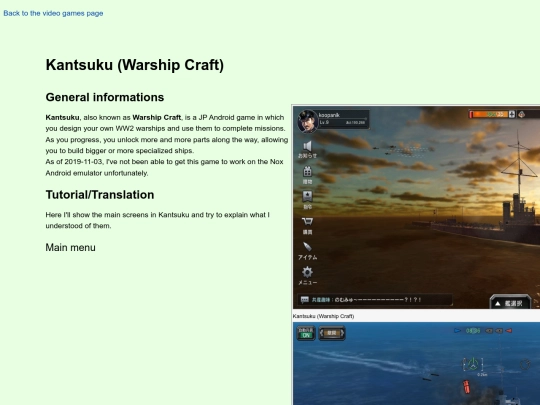Screen dimensions: 540x405
Task: Go back to the video games page
Action: tap(53, 13)
